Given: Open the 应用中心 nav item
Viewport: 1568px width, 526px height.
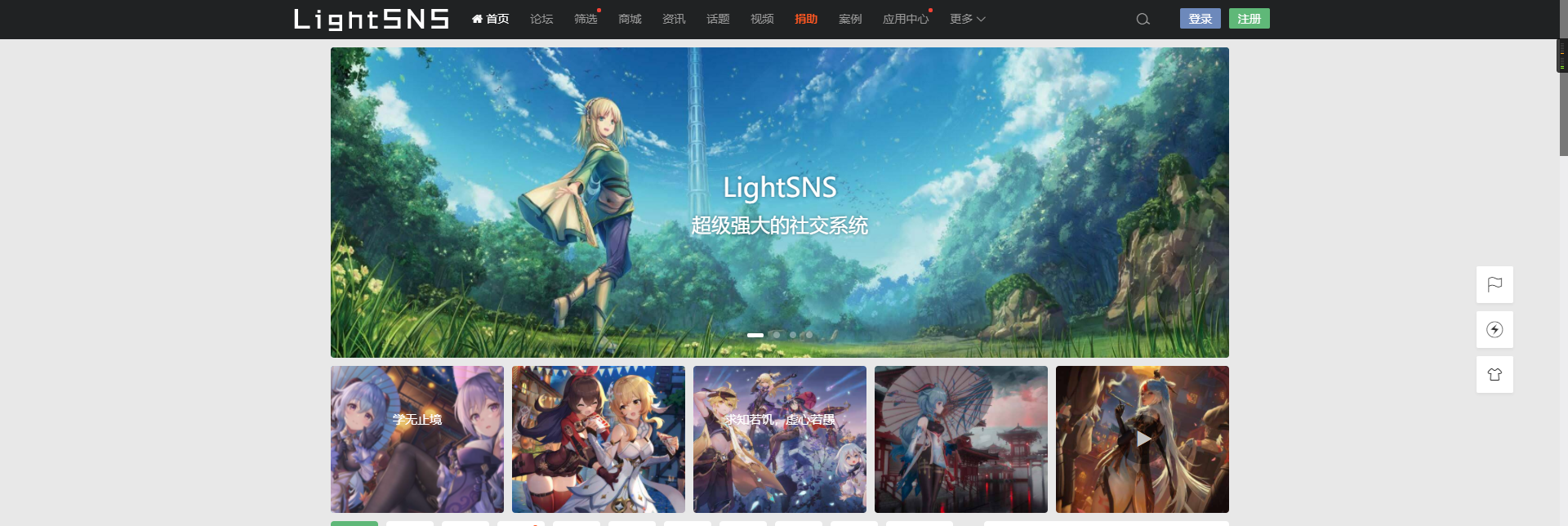Looking at the screenshot, I should 906,19.
